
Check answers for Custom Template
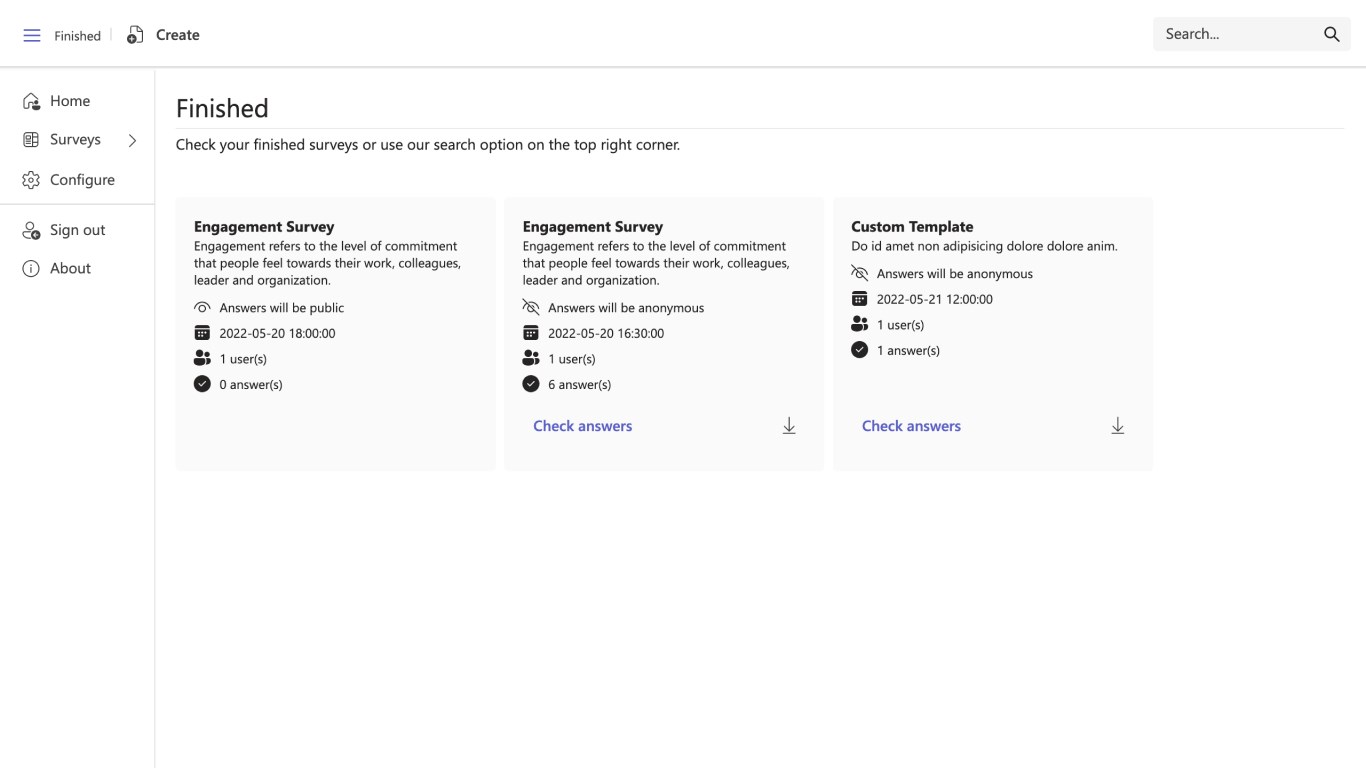tap(911, 426)
